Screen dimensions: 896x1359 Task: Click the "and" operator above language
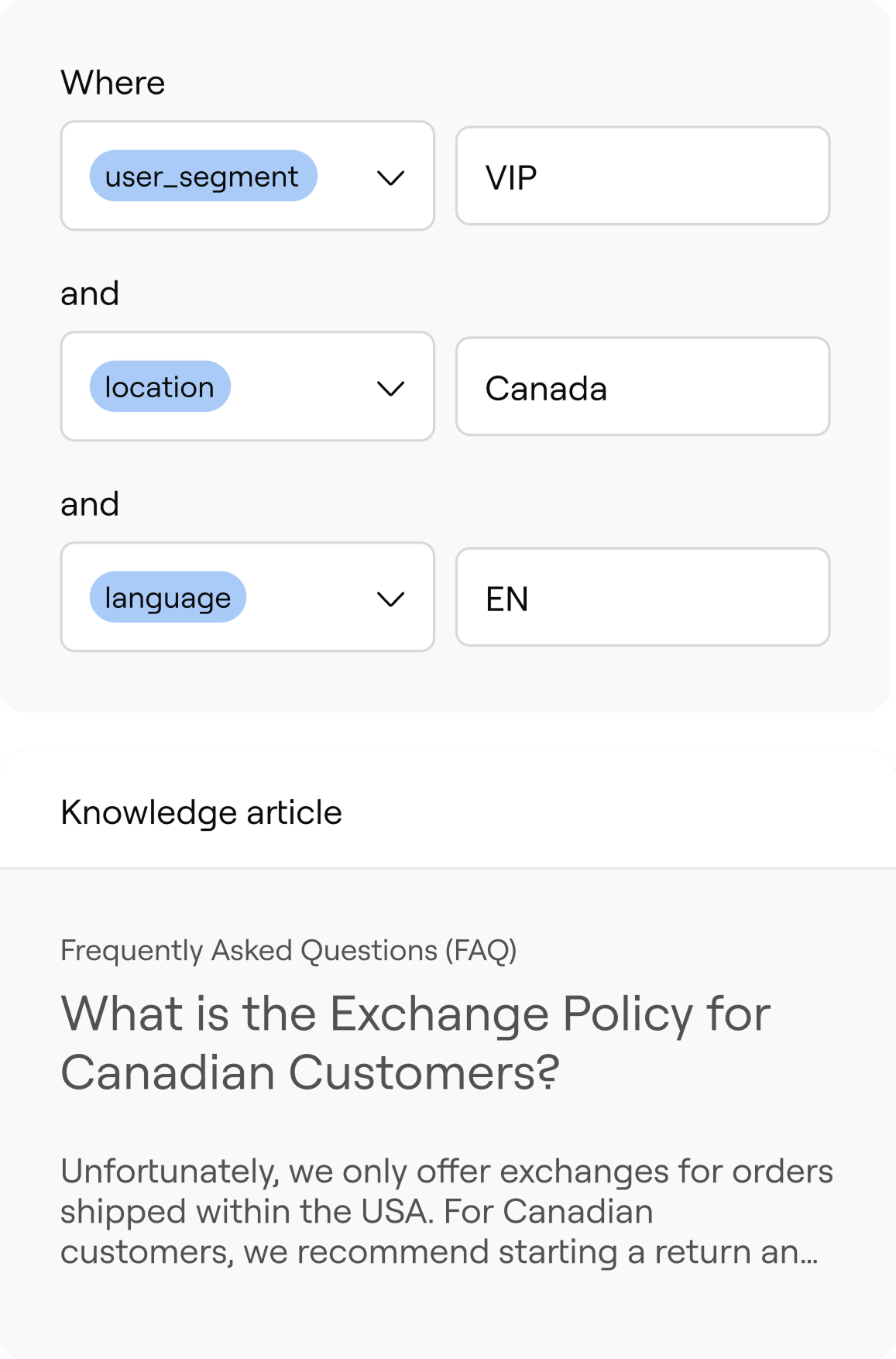click(90, 505)
